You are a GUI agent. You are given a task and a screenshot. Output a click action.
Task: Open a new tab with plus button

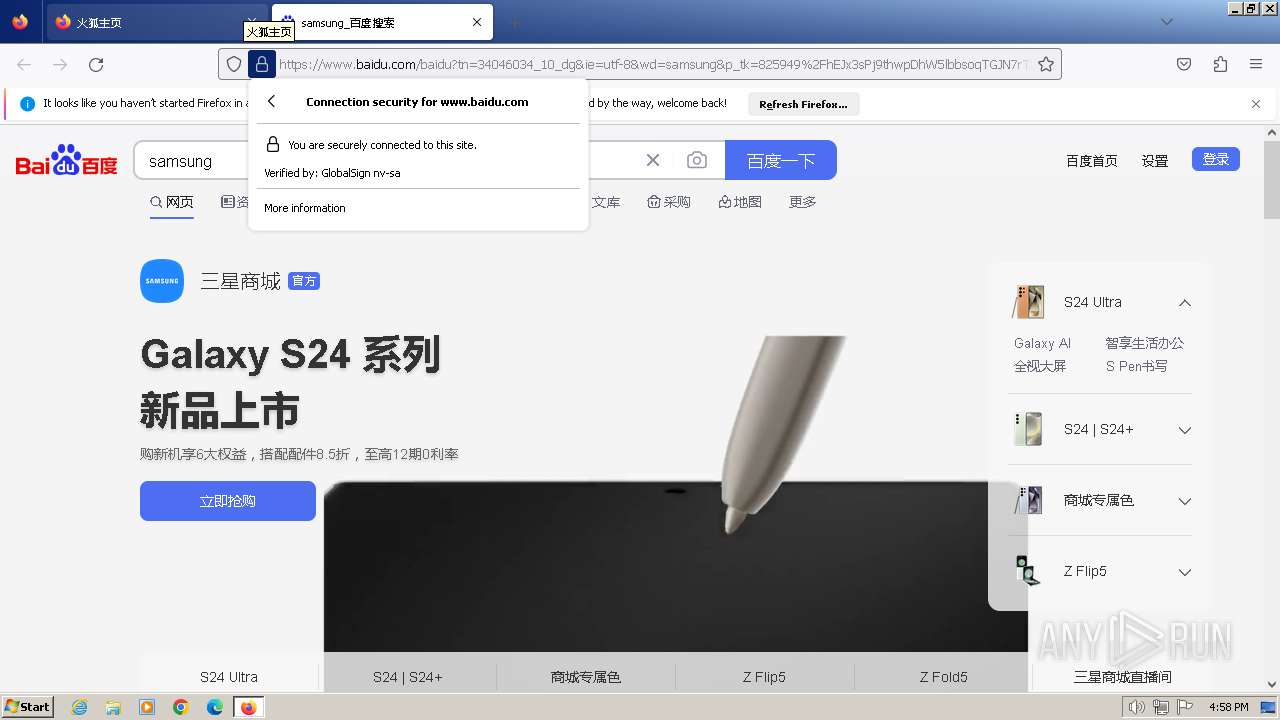click(x=514, y=22)
